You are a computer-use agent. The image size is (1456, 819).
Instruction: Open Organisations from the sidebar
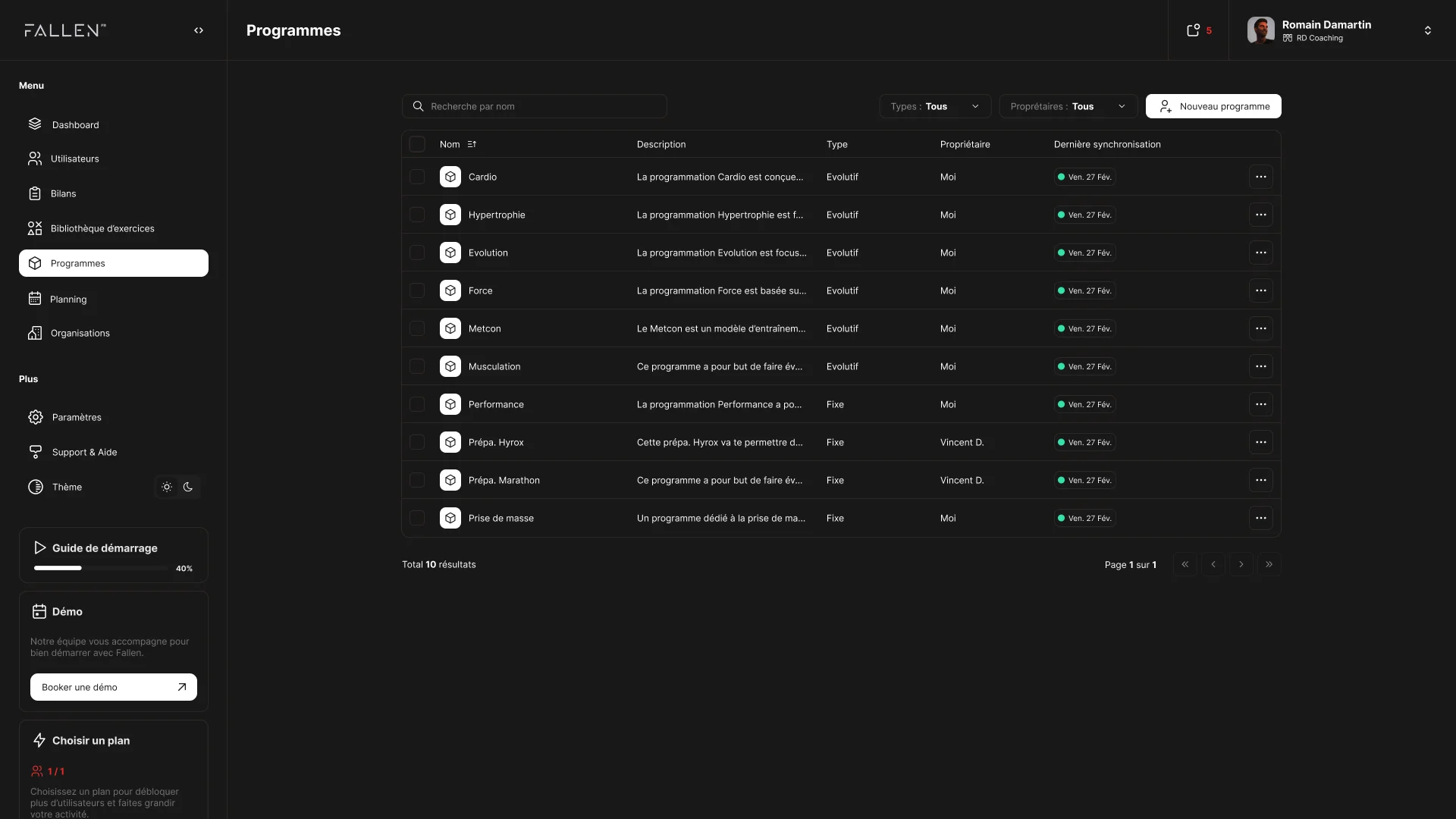tap(114, 333)
